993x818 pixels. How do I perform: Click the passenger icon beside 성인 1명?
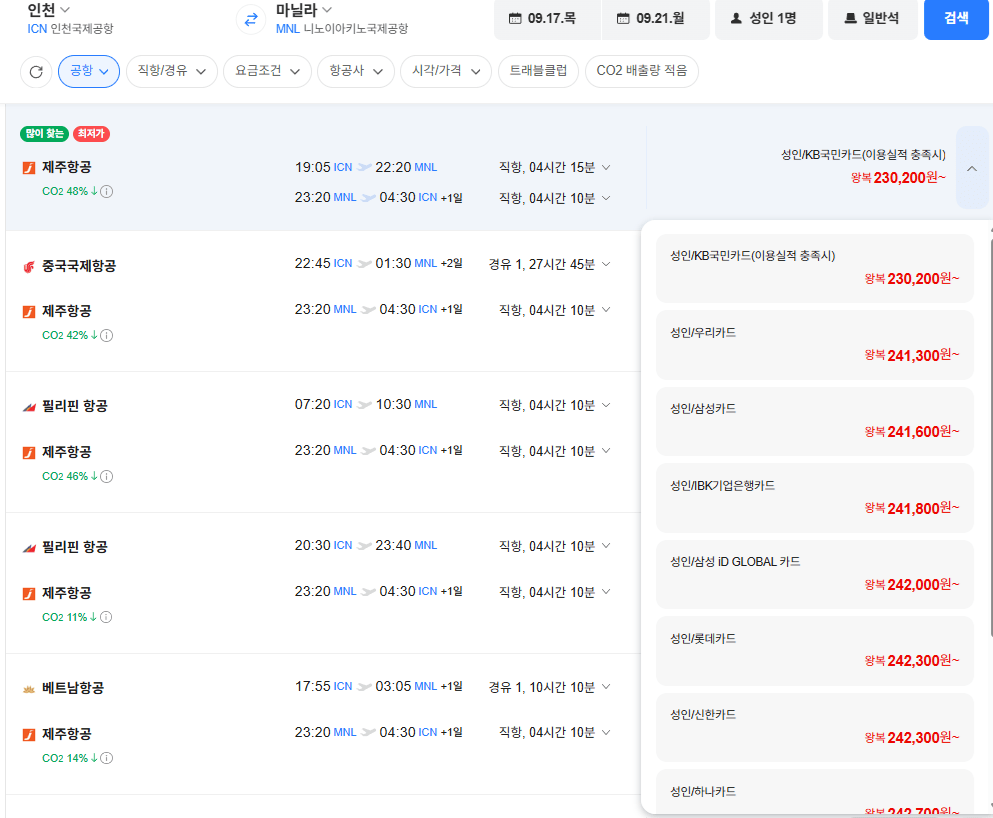click(736, 18)
